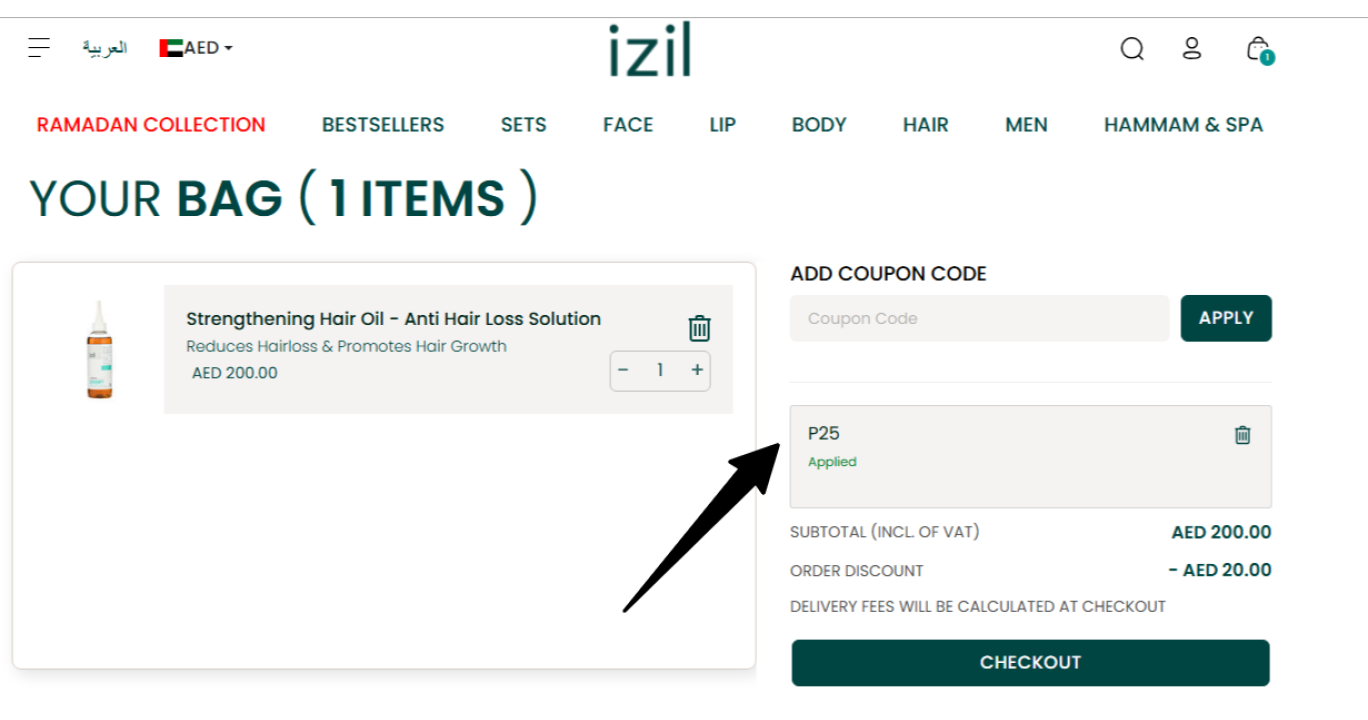Click the UAE flag icon

pos(171,48)
